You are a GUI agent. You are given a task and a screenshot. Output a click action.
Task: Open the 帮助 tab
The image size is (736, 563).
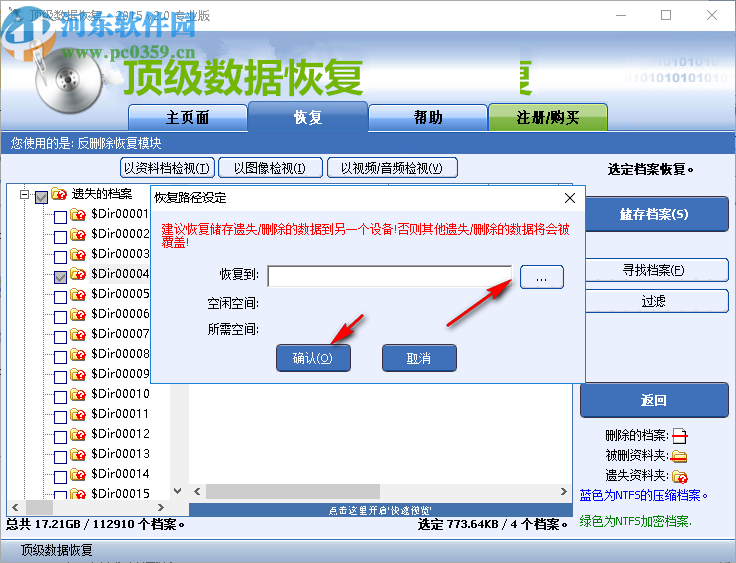428,117
